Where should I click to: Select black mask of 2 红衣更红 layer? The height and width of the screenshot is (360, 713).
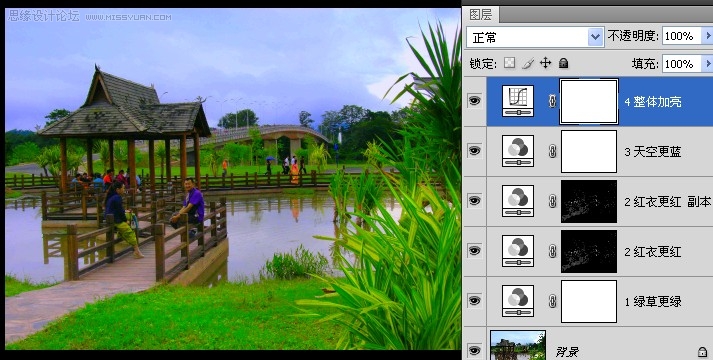click(589, 251)
